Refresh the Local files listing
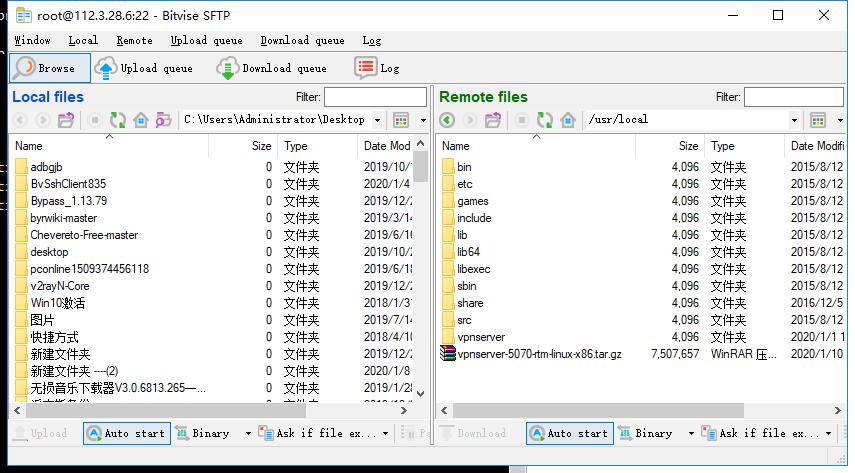Image resolution: width=855 pixels, height=473 pixels. coord(118,120)
